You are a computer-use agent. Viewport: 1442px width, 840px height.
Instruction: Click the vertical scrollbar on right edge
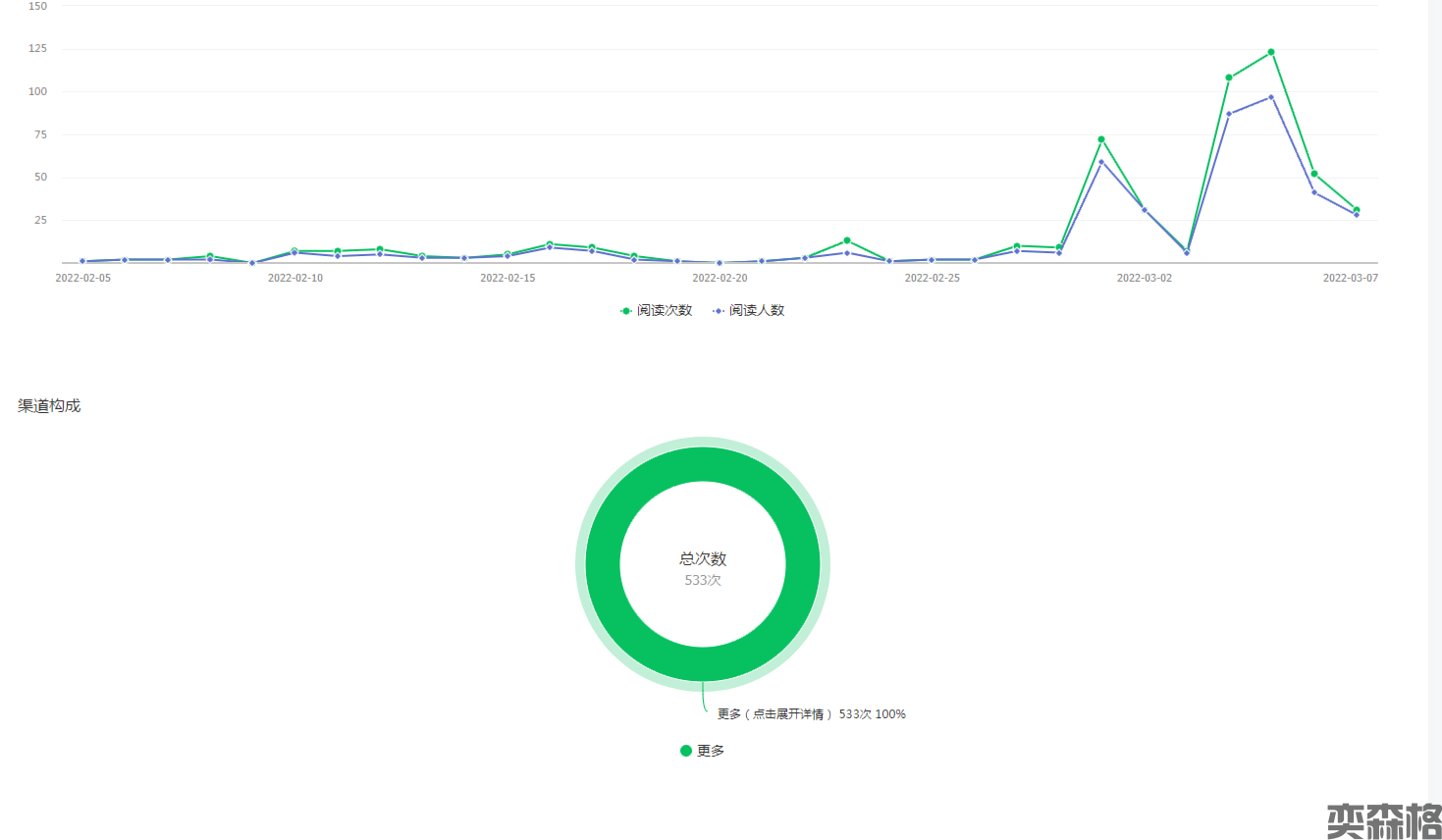click(x=1435, y=393)
